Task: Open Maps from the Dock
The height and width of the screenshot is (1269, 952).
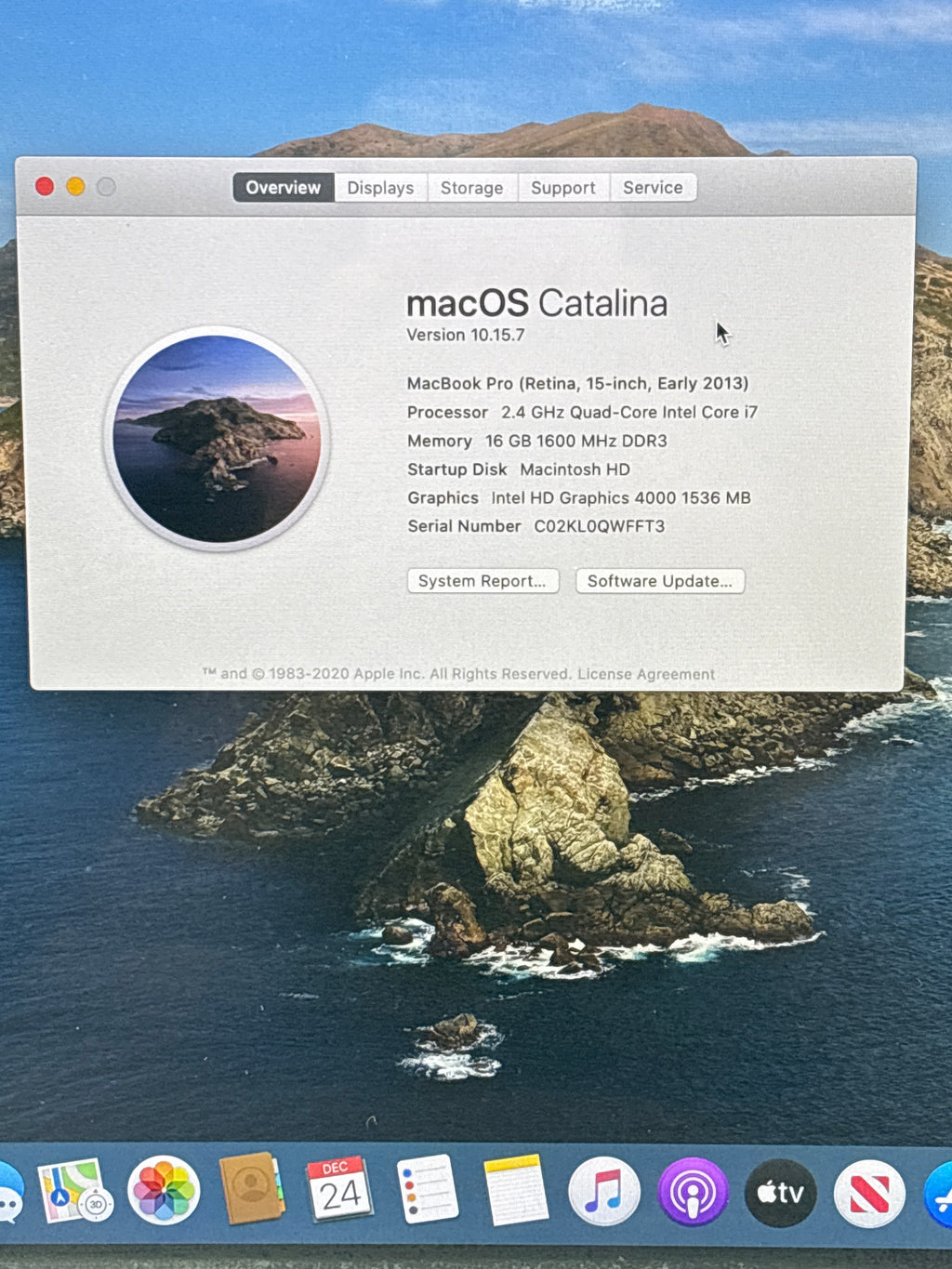Action: [x=74, y=1190]
